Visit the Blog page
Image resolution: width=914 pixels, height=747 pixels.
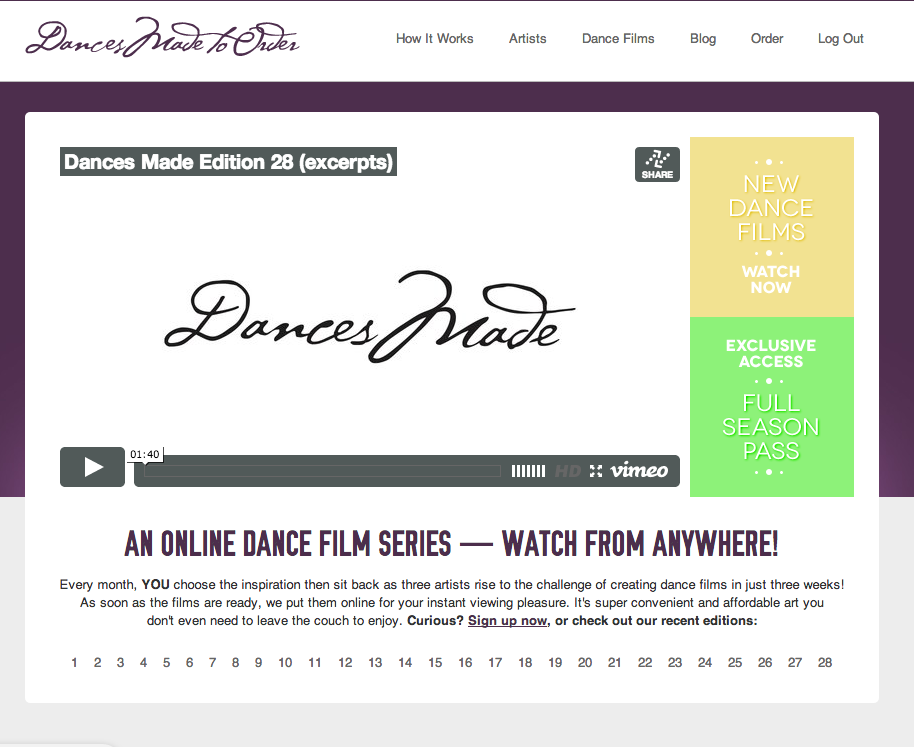point(702,38)
